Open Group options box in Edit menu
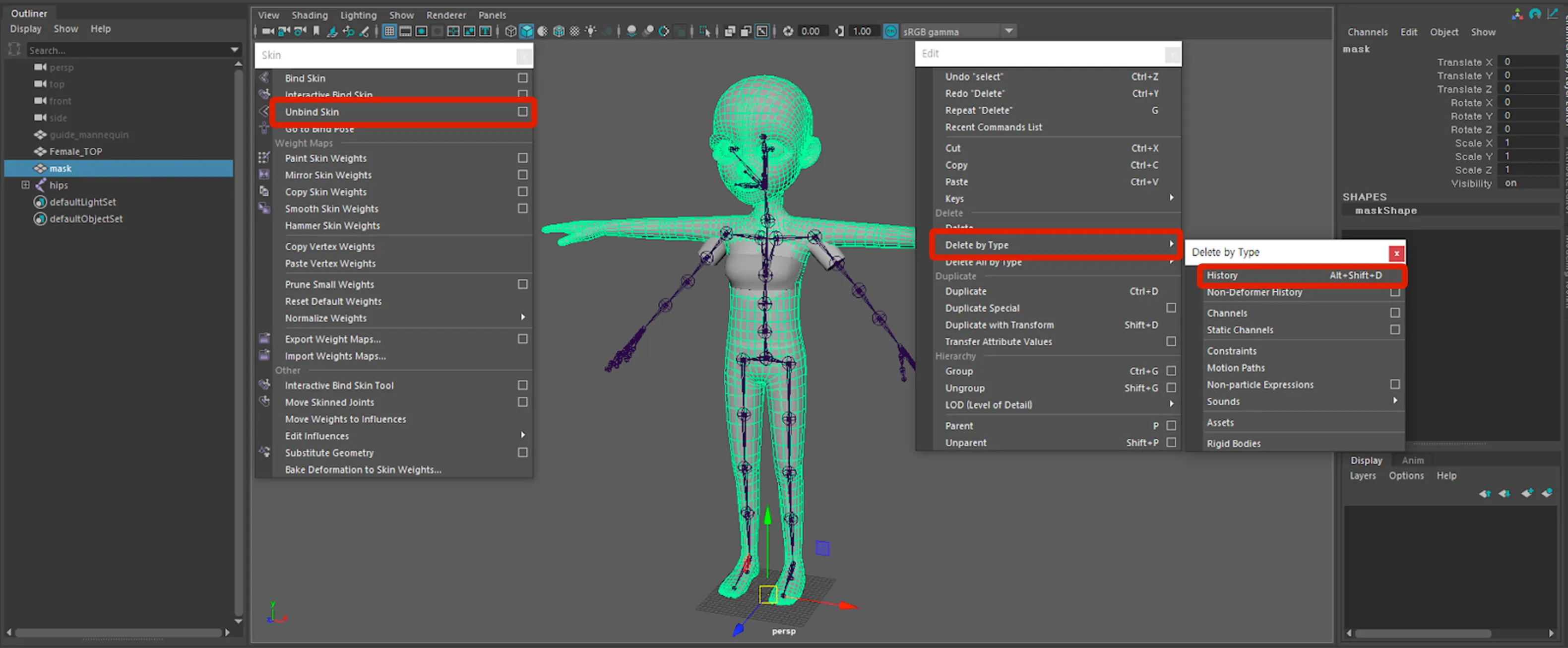 point(1171,371)
